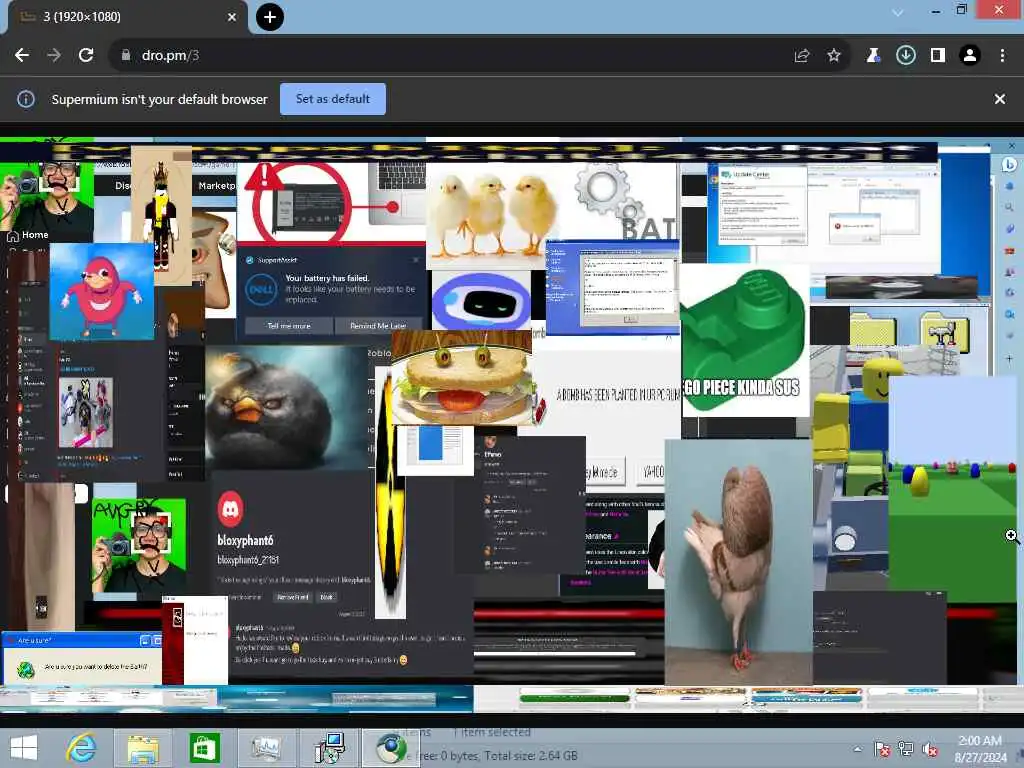Launch Internet Explorer from the taskbar
The image size is (1024, 768).
pos(82,748)
